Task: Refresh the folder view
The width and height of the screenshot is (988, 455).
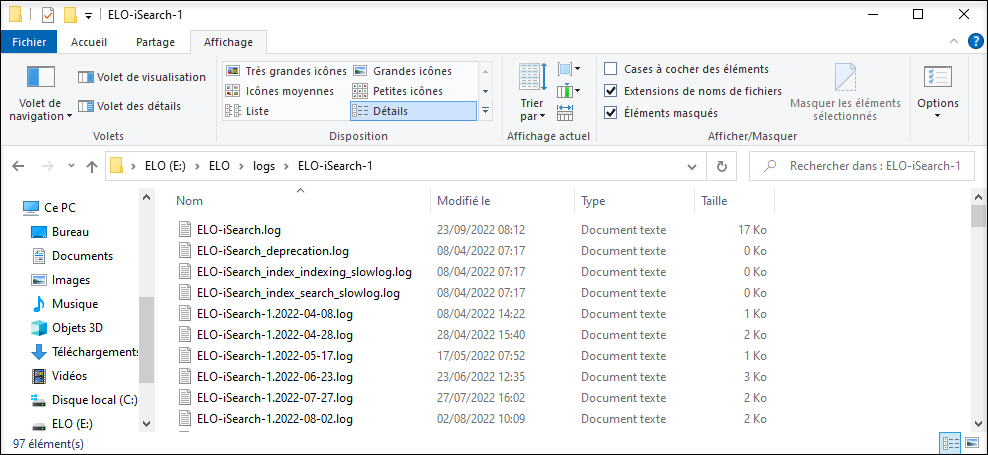Action: 722,166
